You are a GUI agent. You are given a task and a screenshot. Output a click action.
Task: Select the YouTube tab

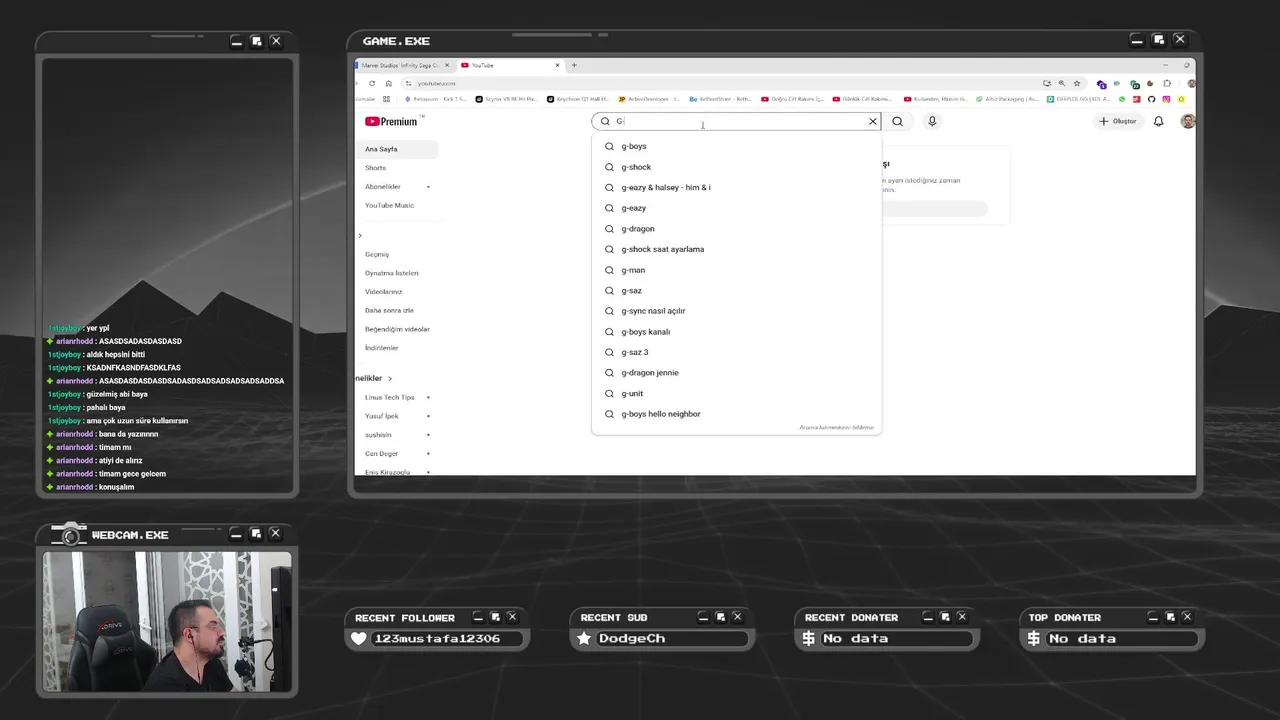[x=510, y=65]
